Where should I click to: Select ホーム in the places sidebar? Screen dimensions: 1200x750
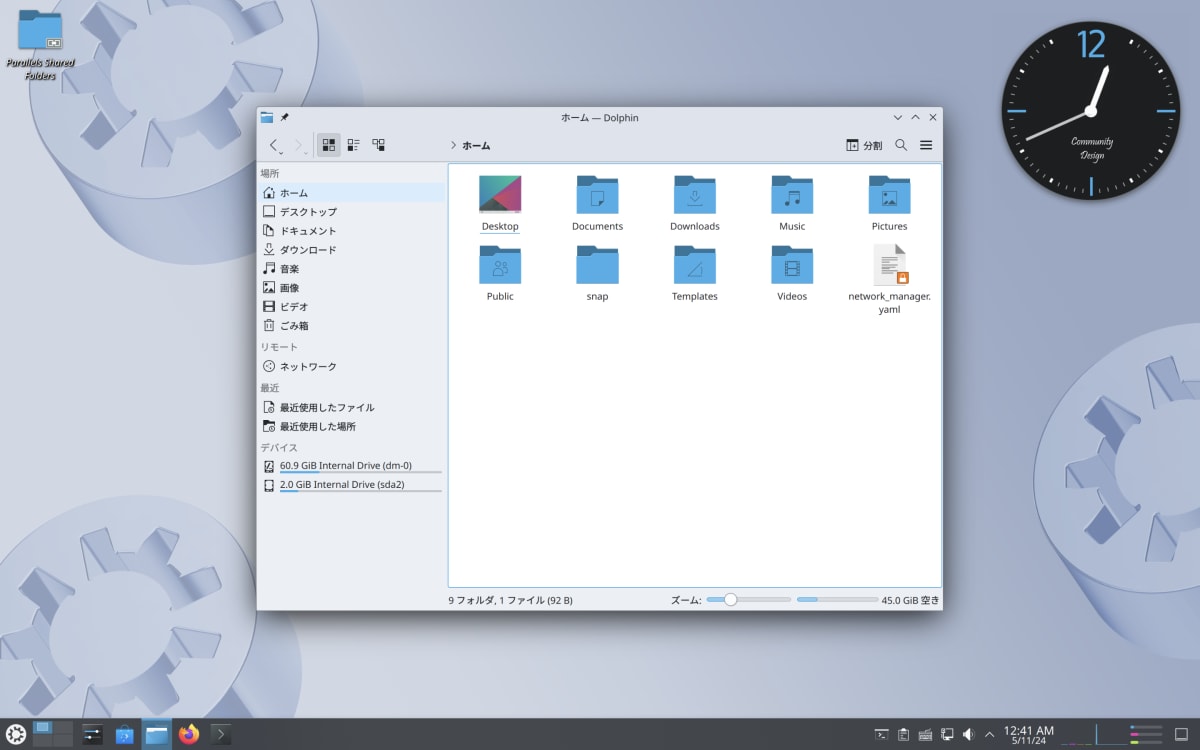coord(351,193)
